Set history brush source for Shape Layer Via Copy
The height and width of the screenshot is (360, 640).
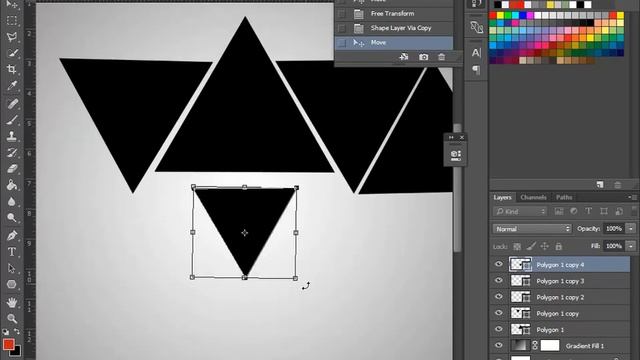342,28
